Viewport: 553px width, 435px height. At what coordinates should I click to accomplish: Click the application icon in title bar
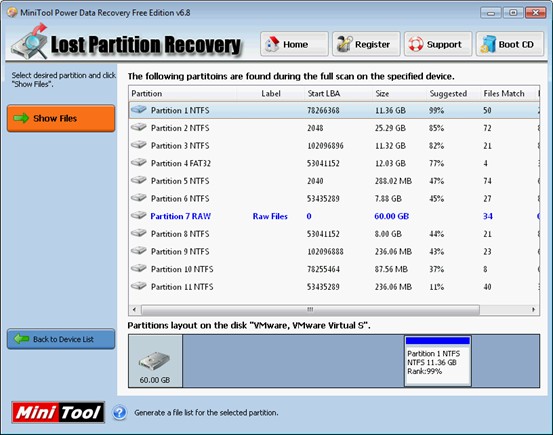tap(12, 13)
